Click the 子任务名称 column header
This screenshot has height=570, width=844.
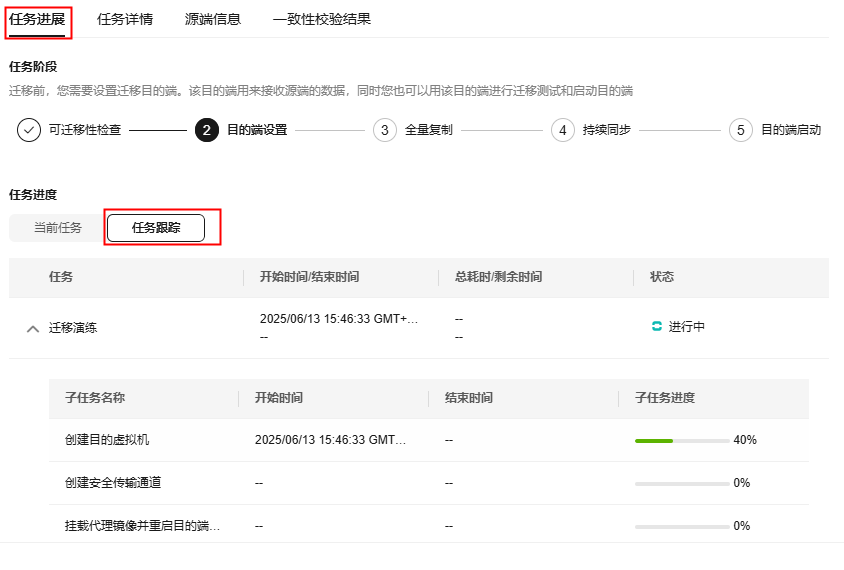(x=95, y=398)
